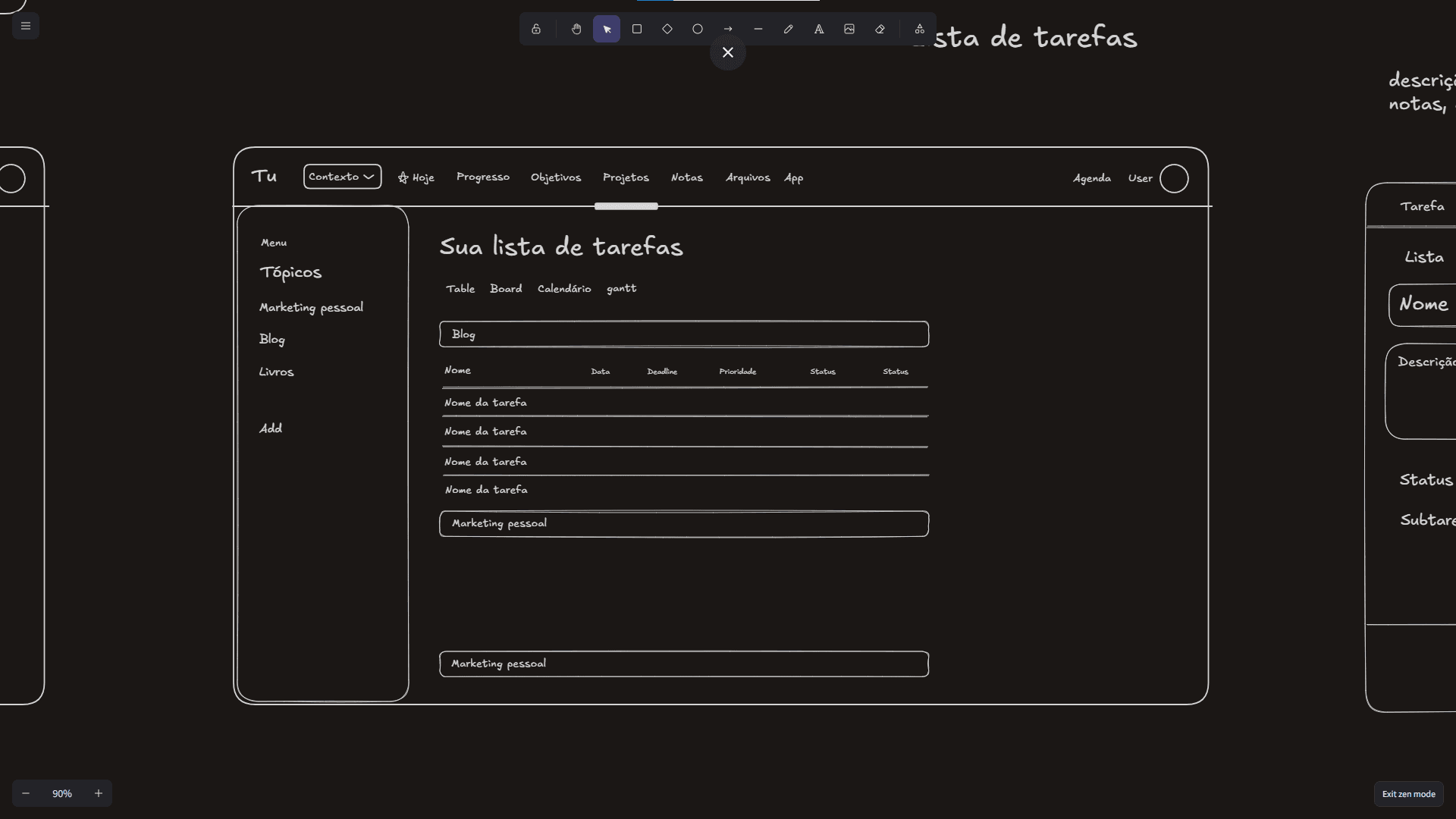This screenshot has width=1456, height=819.
Task: Open the Contexto dropdown in the wireframe
Action: (342, 177)
